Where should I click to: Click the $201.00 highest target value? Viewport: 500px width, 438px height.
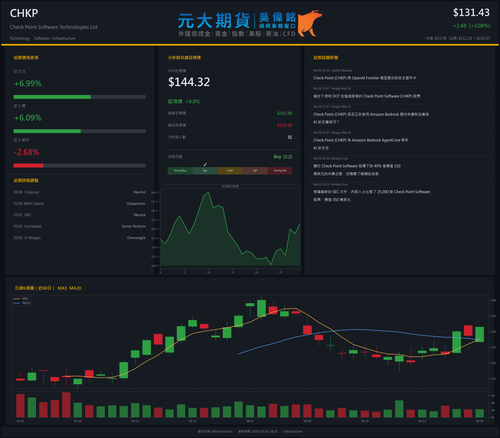pyautogui.click(x=285, y=113)
